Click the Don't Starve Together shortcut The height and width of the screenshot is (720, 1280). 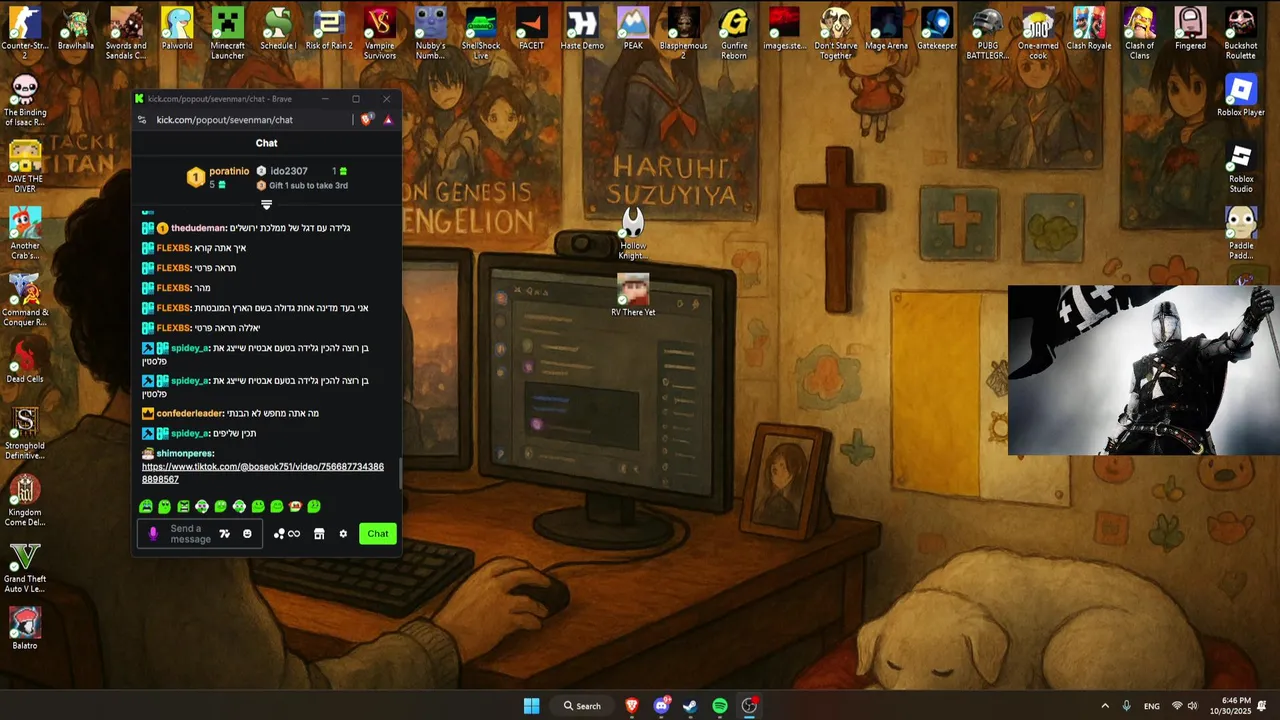[x=835, y=32]
